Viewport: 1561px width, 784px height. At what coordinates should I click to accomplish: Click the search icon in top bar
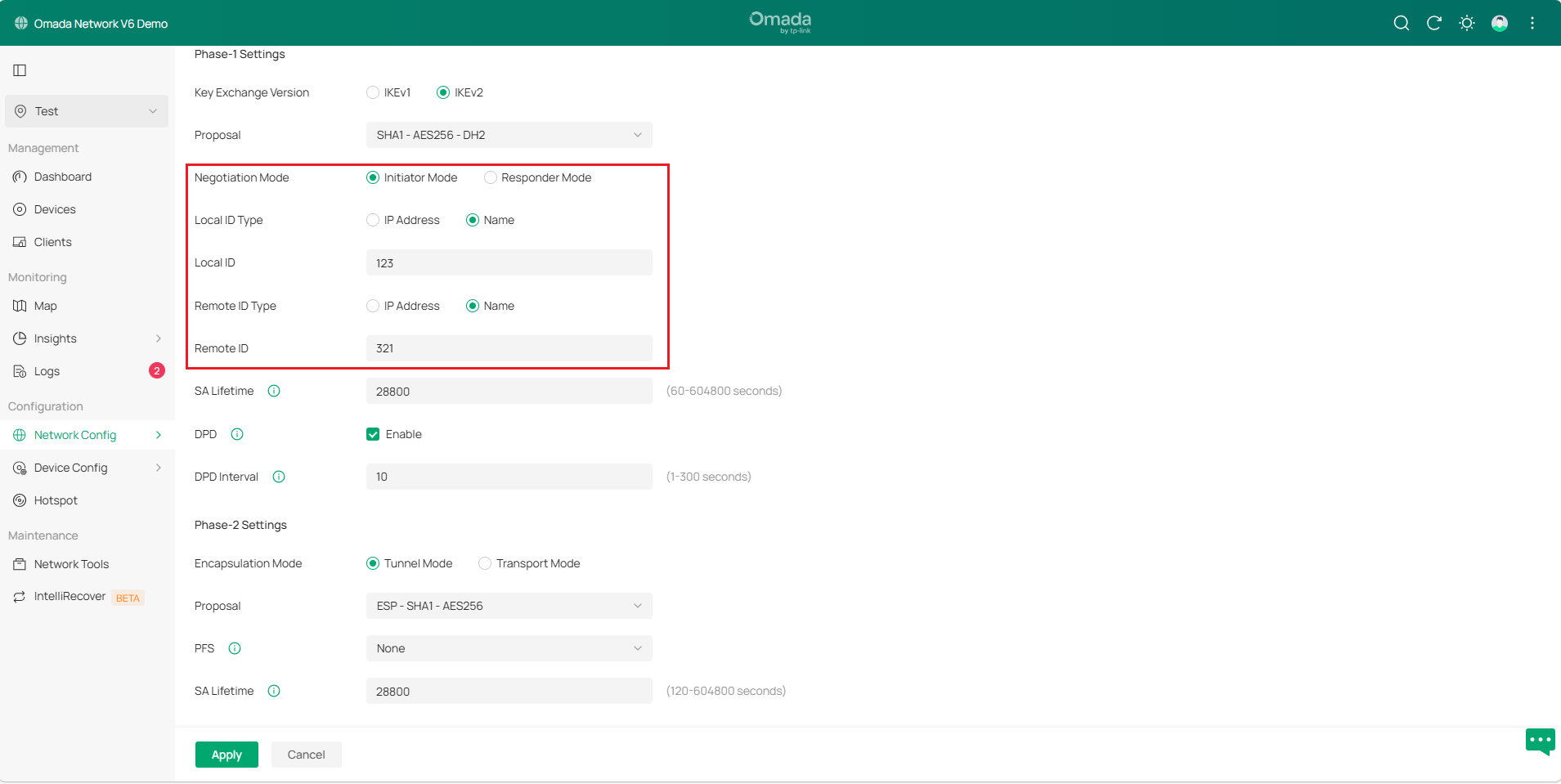(x=1401, y=23)
